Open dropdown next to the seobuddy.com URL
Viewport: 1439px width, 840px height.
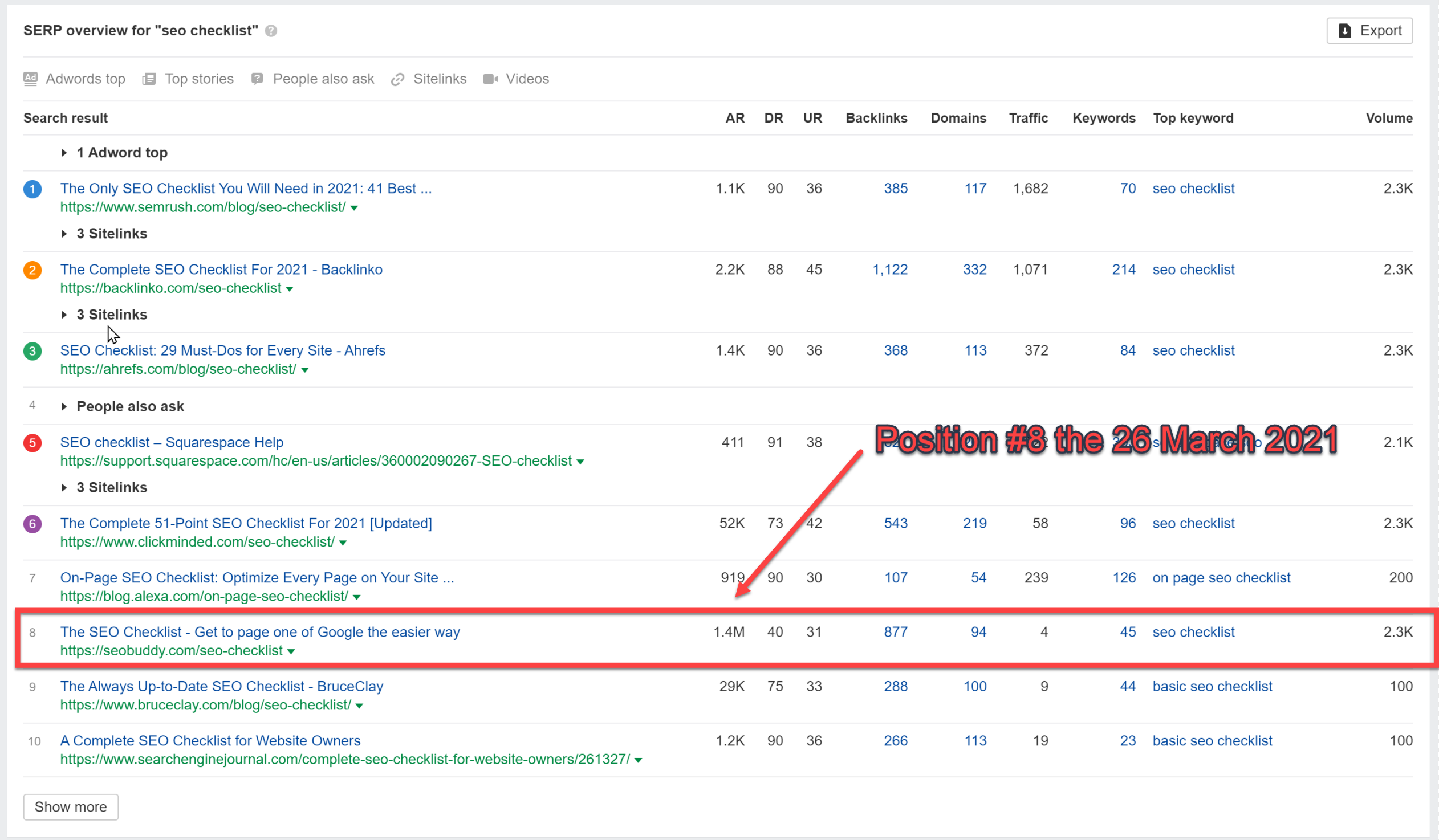[x=291, y=652]
